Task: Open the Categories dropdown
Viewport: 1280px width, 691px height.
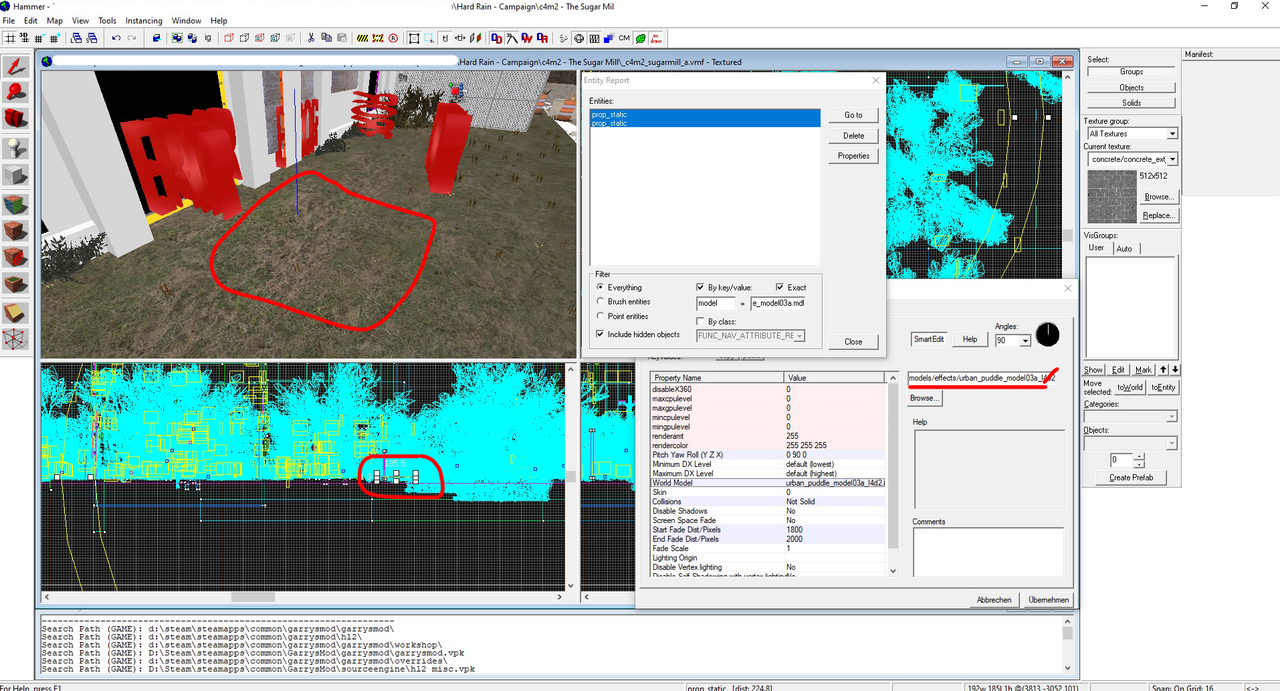Action: coord(1172,416)
